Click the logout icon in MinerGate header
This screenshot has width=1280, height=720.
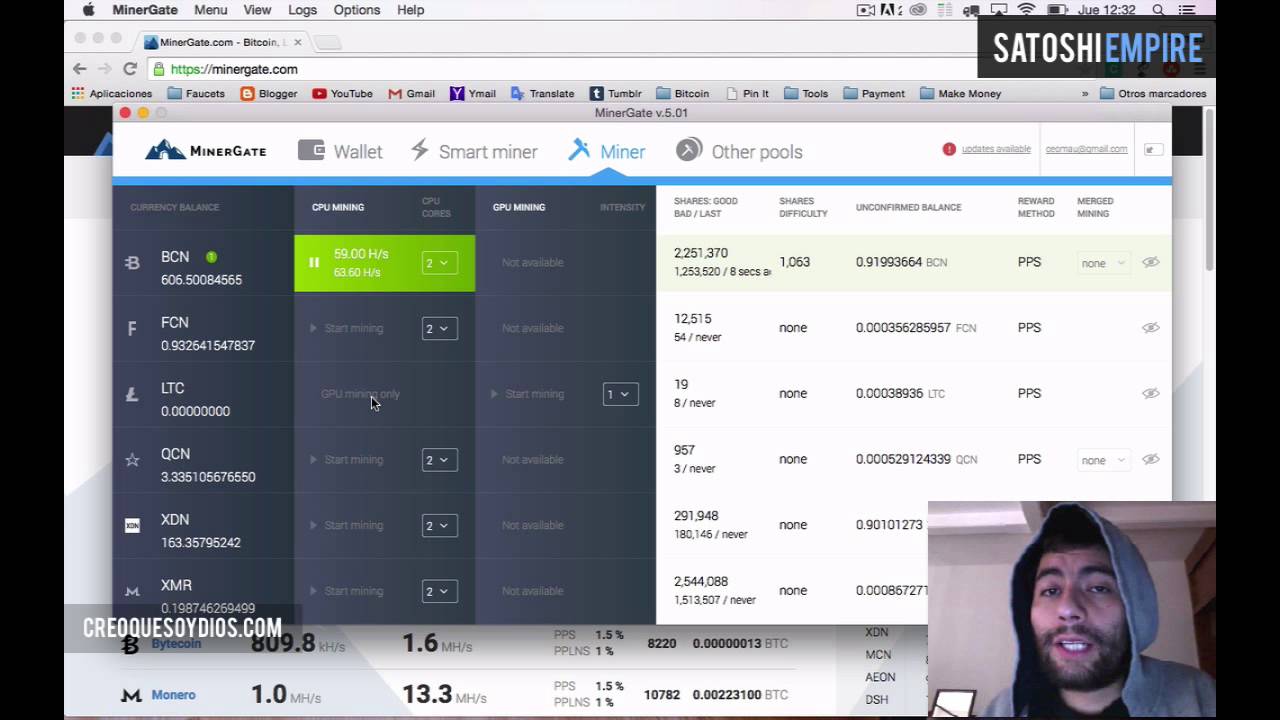pyautogui.click(x=1152, y=149)
